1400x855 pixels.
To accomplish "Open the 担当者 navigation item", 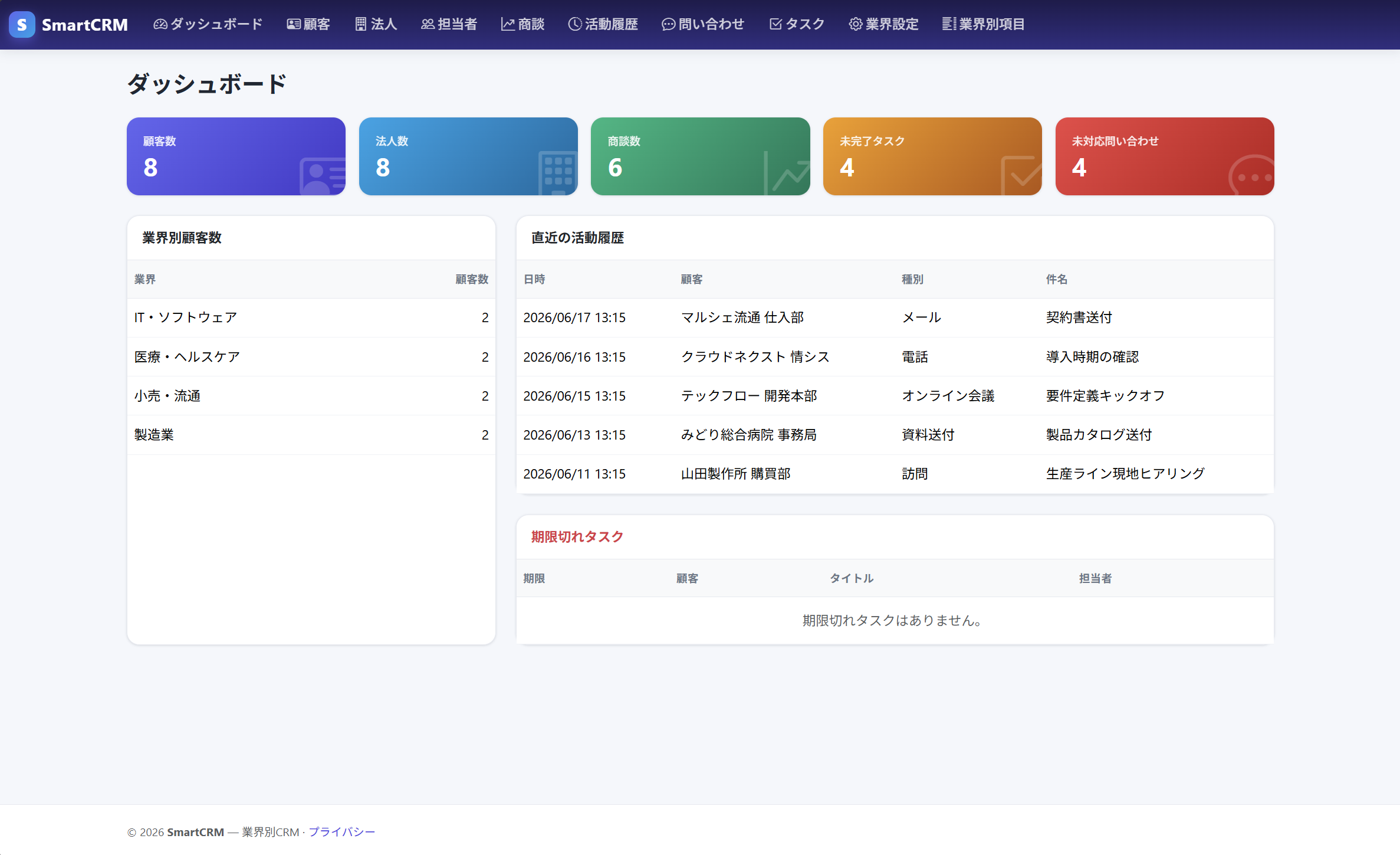I will click(449, 24).
